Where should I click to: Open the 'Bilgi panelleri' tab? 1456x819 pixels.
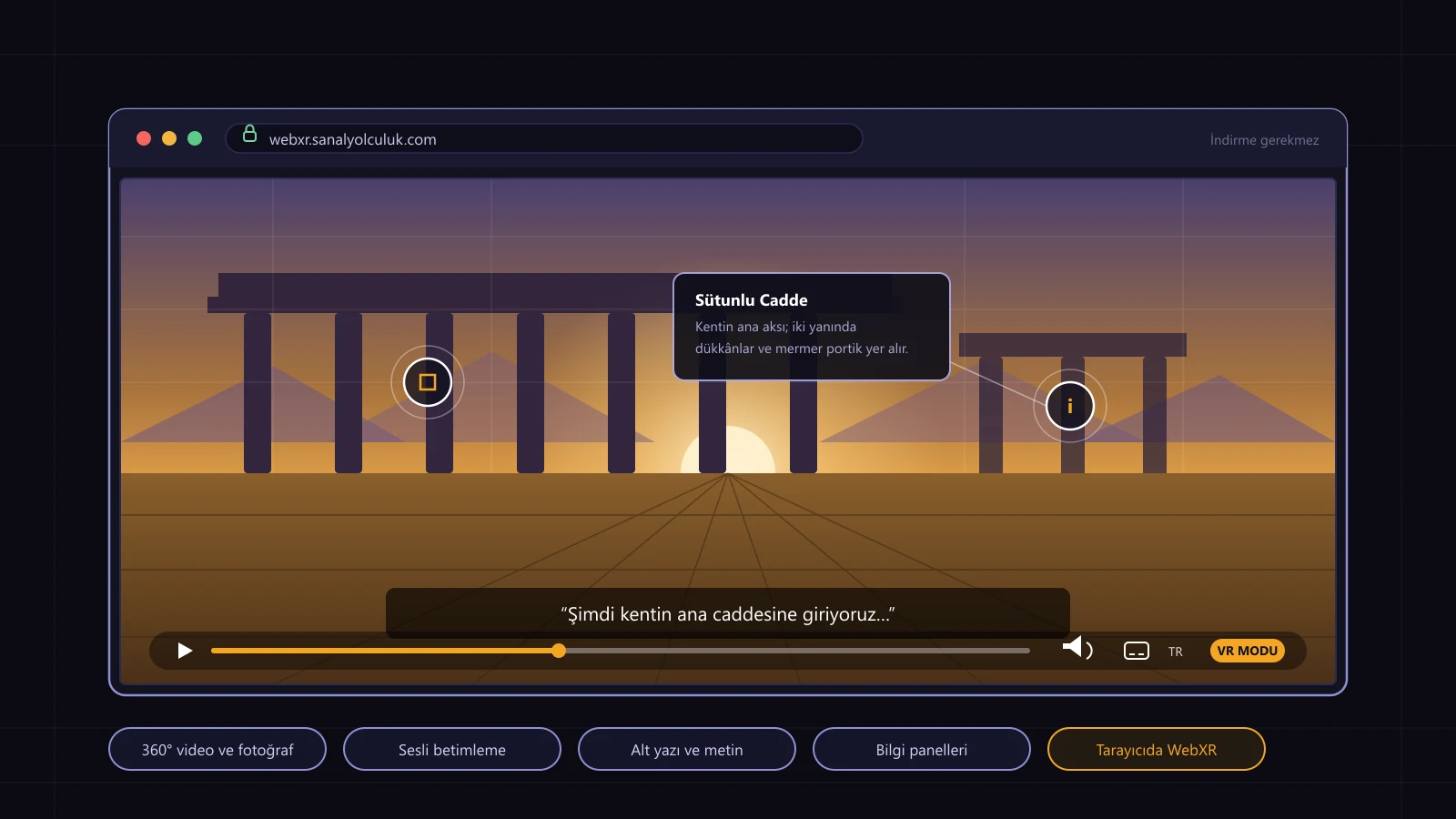coord(922,749)
